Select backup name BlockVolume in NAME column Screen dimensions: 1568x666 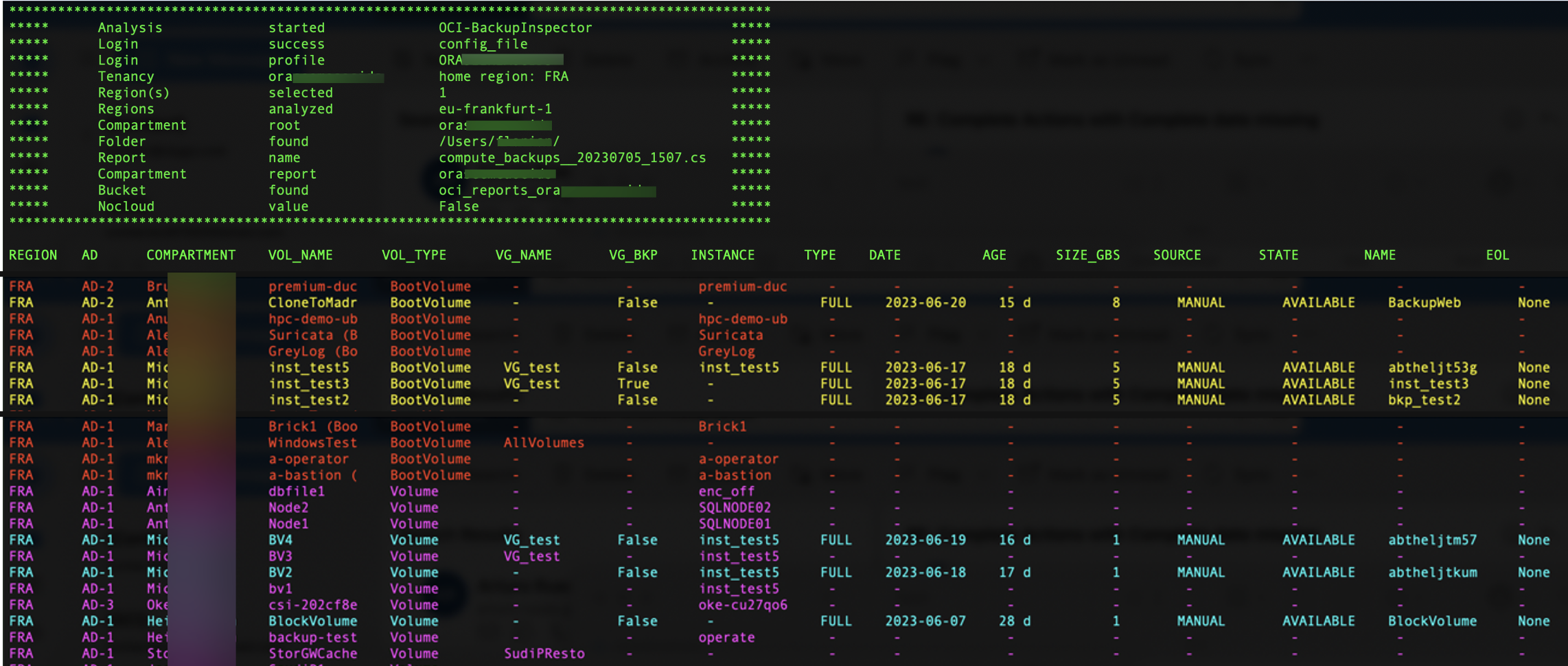pyautogui.click(x=1432, y=621)
